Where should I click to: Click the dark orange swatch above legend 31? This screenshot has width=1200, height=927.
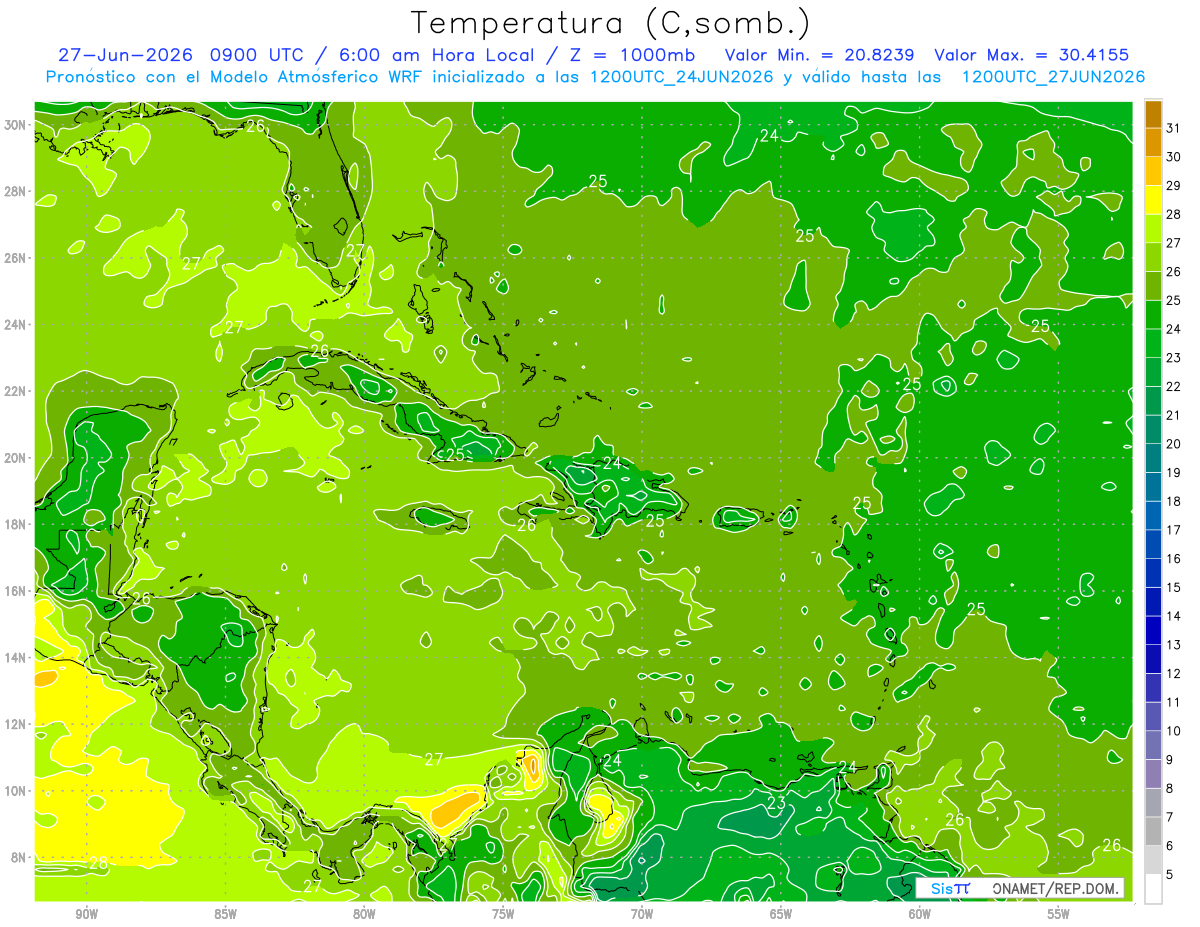(x=1153, y=114)
